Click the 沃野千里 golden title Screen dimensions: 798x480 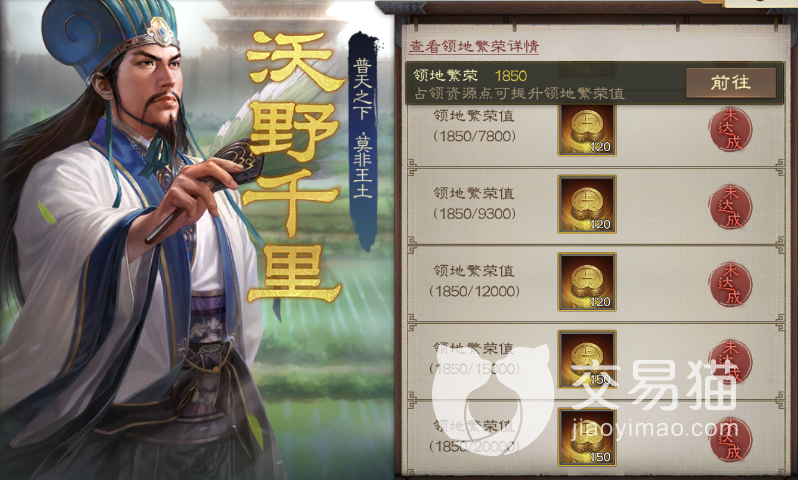(x=293, y=167)
